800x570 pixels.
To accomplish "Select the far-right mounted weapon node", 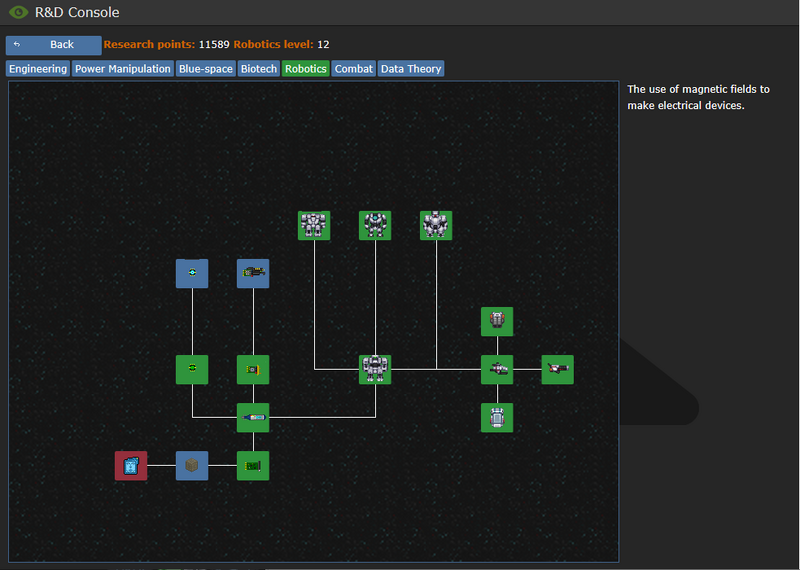I will click(x=558, y=369).
